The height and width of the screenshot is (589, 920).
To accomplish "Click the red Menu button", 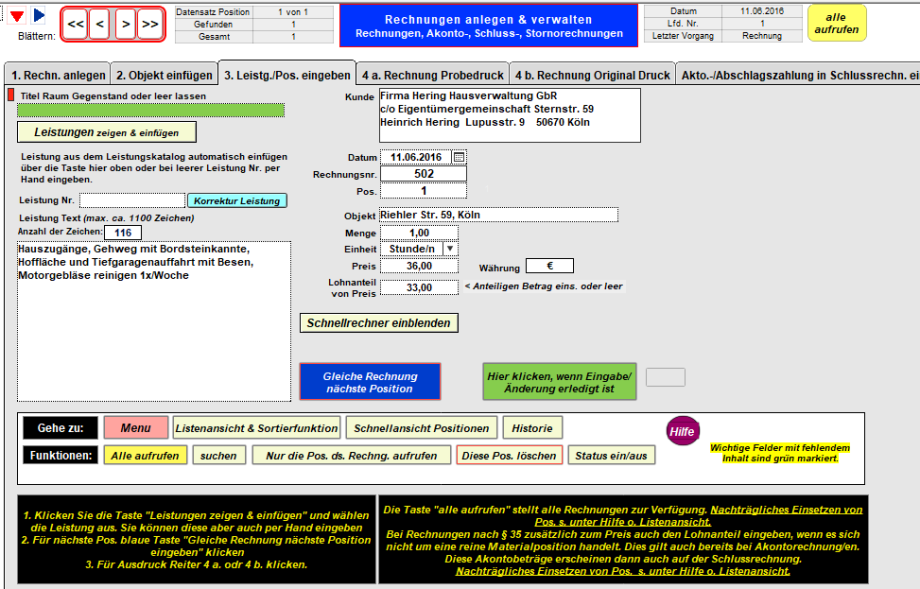I will [x=135, y=428].
